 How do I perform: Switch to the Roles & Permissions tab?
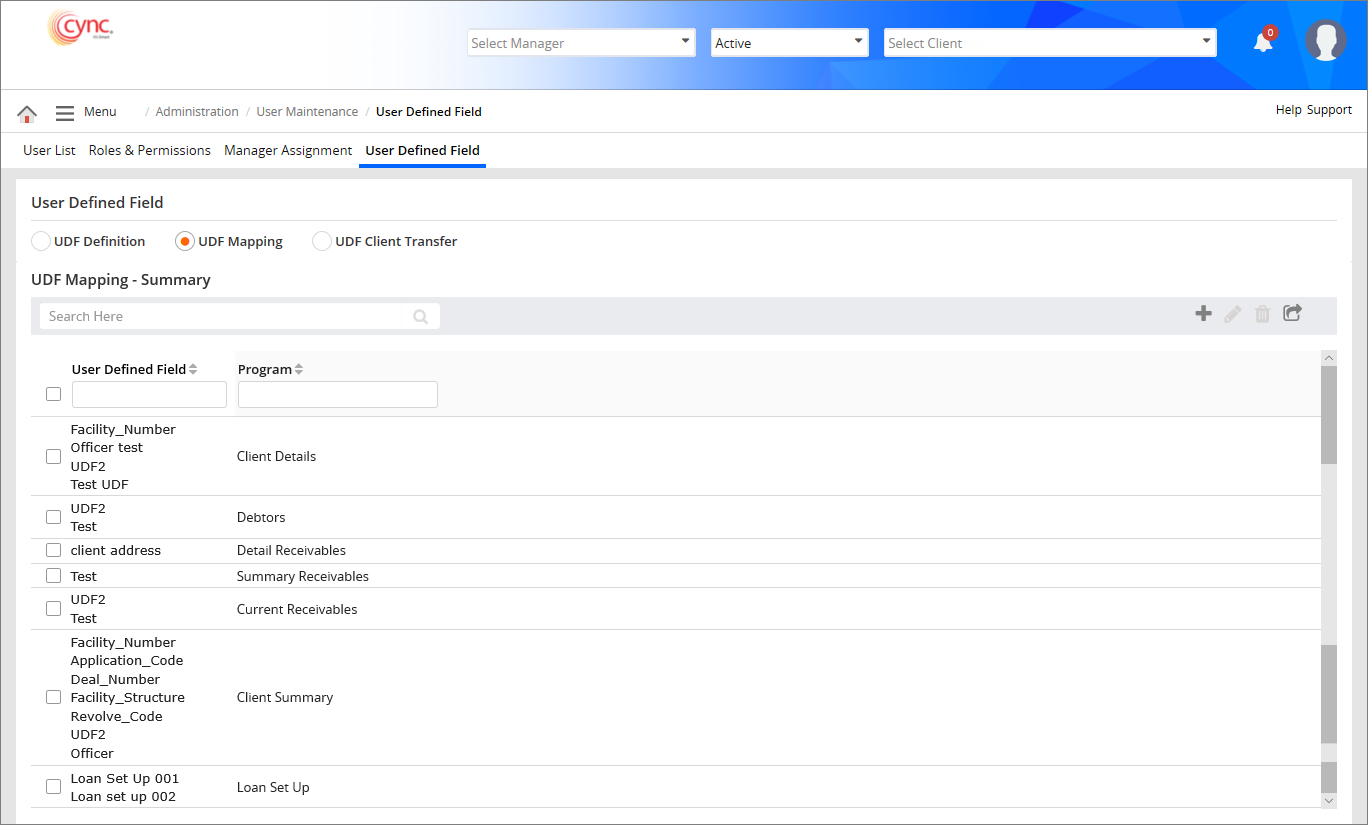[x=149, y=151]
